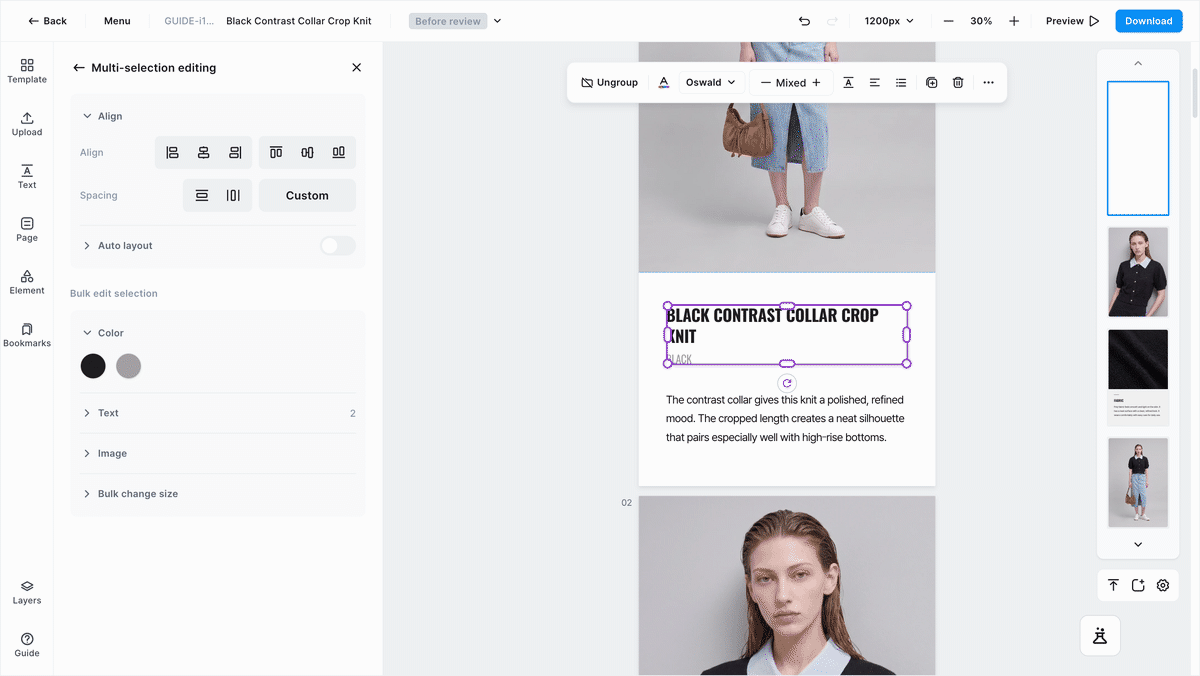Align selection to bottom edges
This screenshot has width=1200, height=676.
(339, 152)
